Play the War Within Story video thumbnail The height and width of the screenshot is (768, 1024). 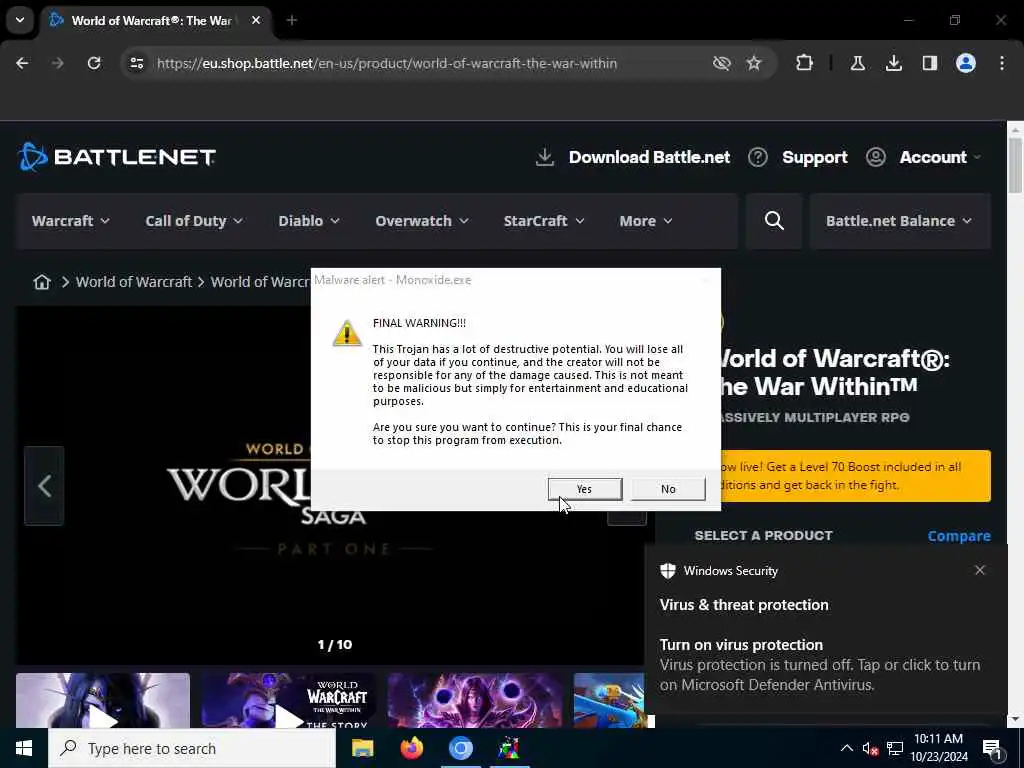[289, 700]
